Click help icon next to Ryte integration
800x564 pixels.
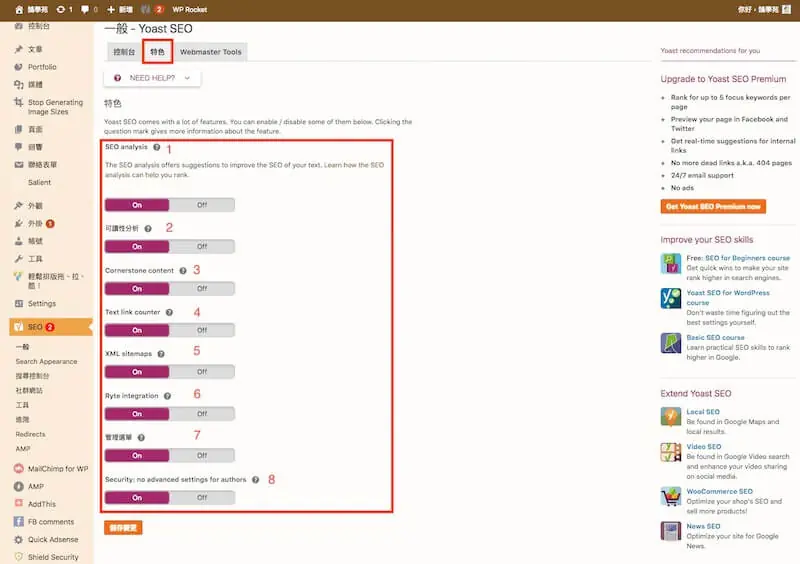click(167, 396)
